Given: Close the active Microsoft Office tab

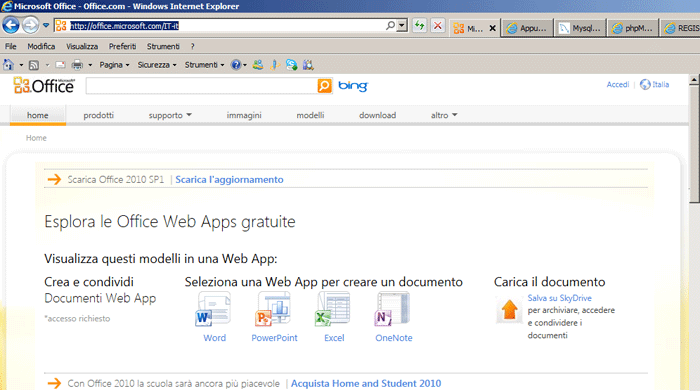Looking at the screenshot, I should pos(492,28).
